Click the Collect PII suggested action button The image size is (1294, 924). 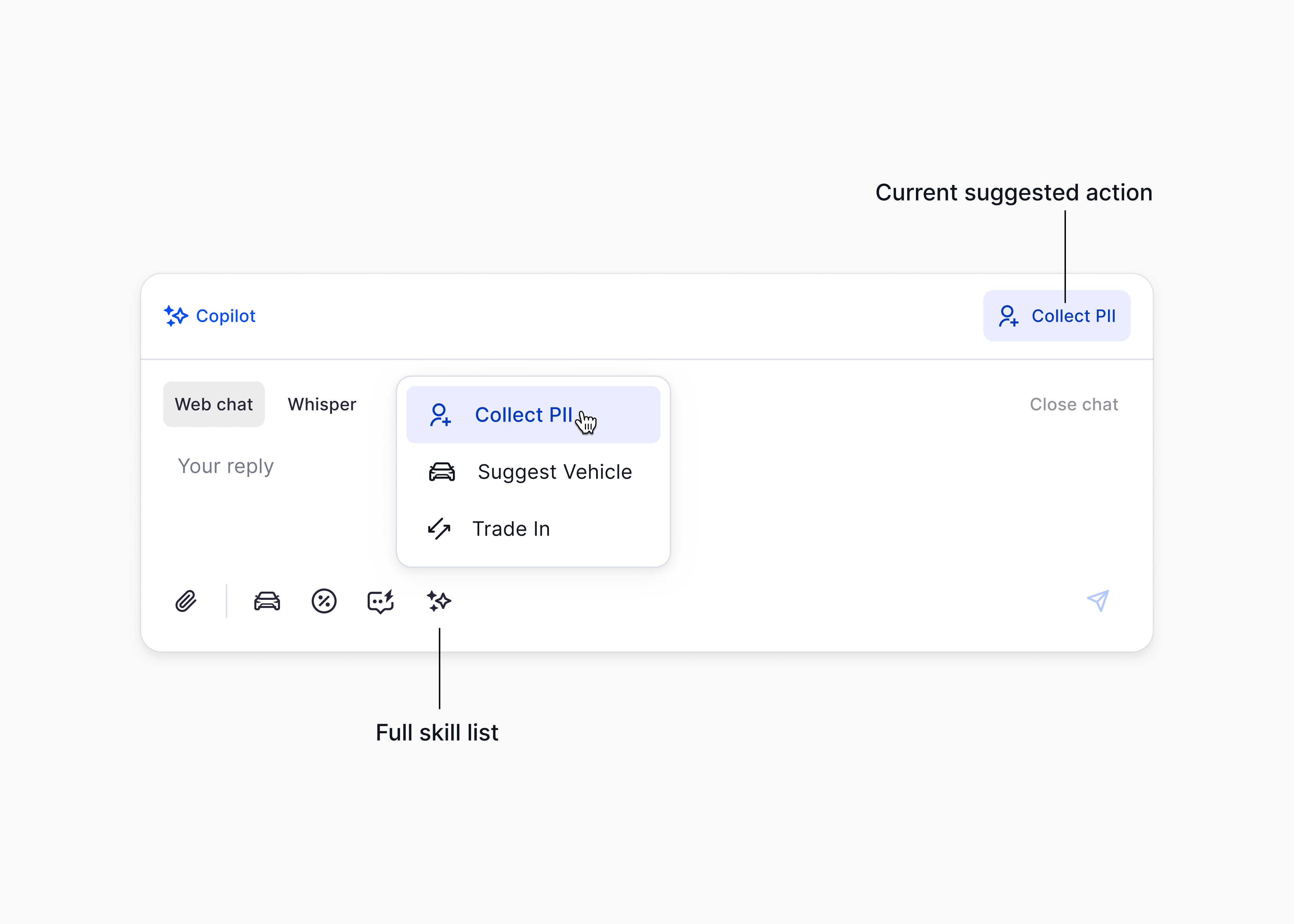[1057, 316]
